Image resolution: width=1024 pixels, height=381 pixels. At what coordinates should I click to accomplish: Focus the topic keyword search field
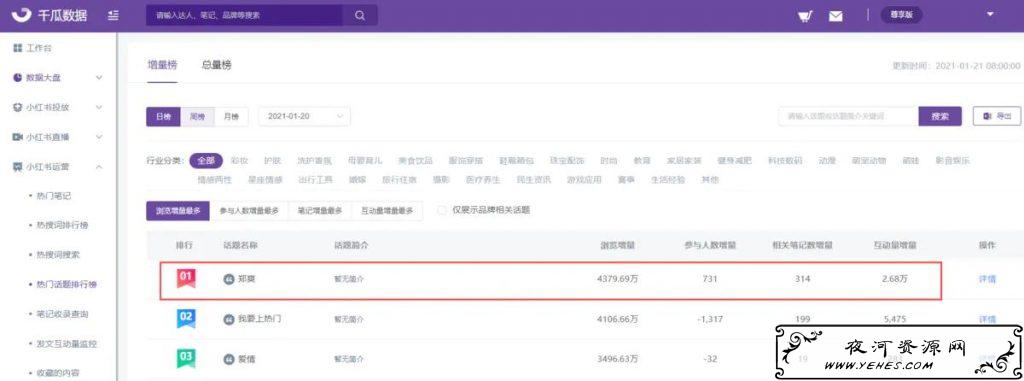point(848,116)
